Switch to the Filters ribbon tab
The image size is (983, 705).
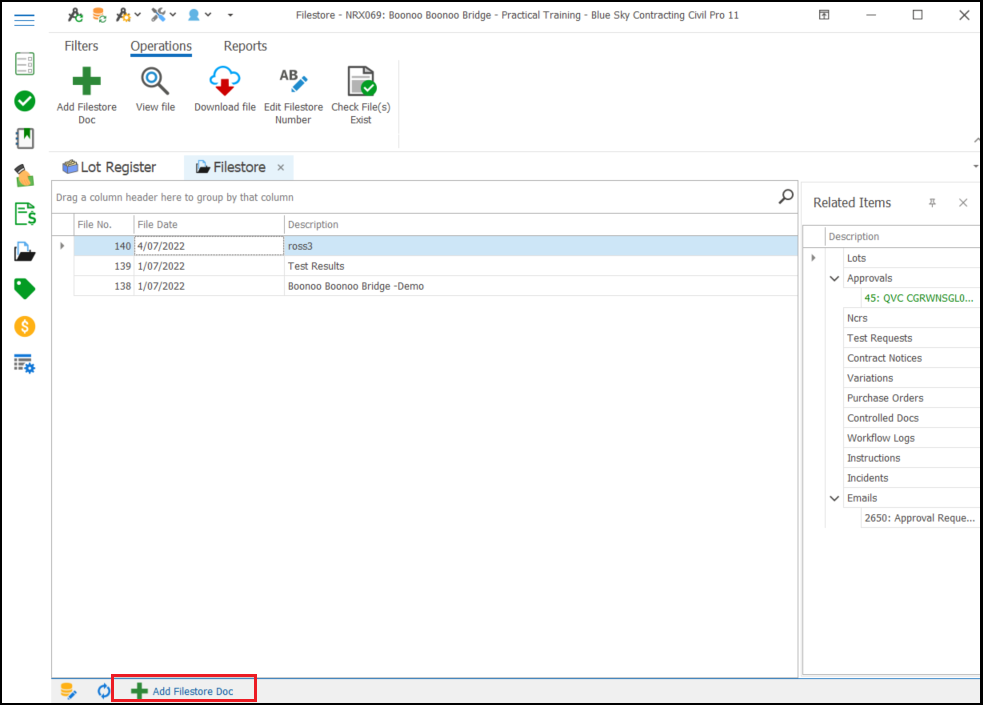(81, 46)
